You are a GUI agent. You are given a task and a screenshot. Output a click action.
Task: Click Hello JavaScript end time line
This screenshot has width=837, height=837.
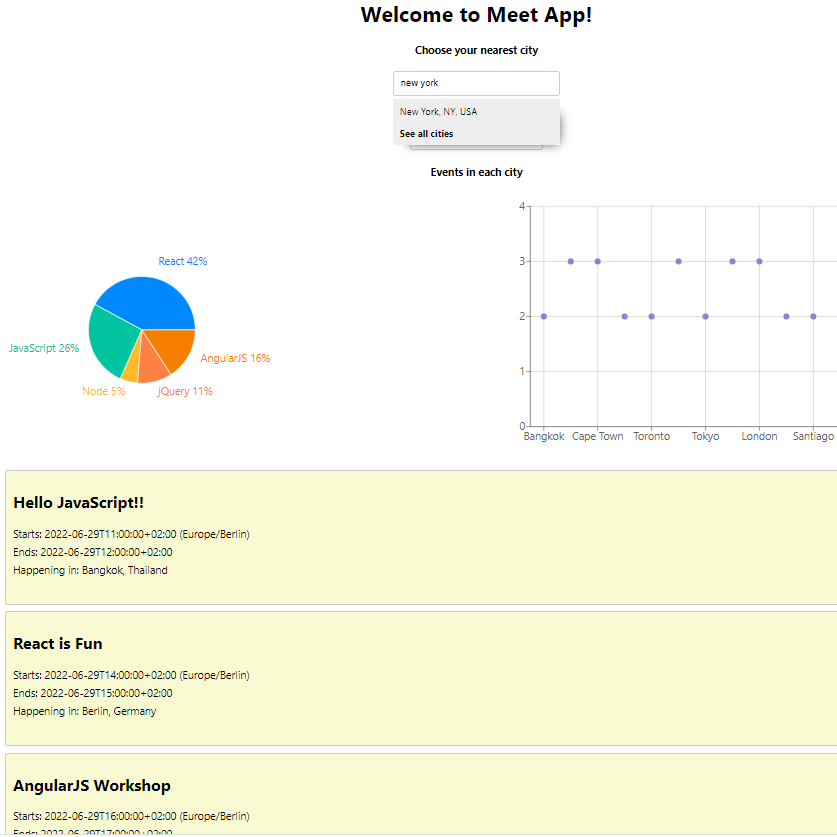coord(93,552)
